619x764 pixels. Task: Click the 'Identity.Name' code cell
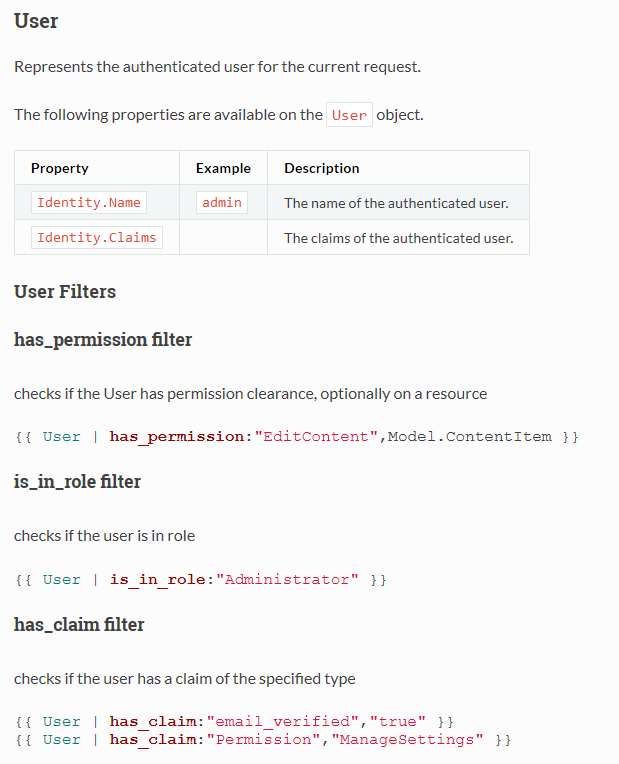pos(89,202)
